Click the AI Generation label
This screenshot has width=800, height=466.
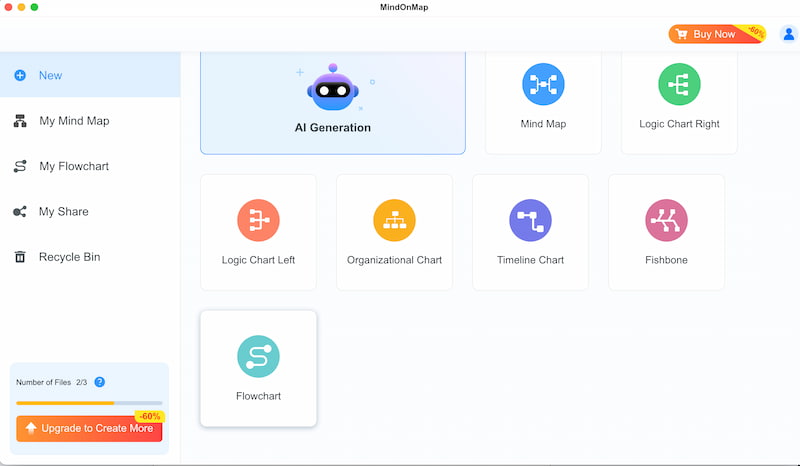click(333, 128)
